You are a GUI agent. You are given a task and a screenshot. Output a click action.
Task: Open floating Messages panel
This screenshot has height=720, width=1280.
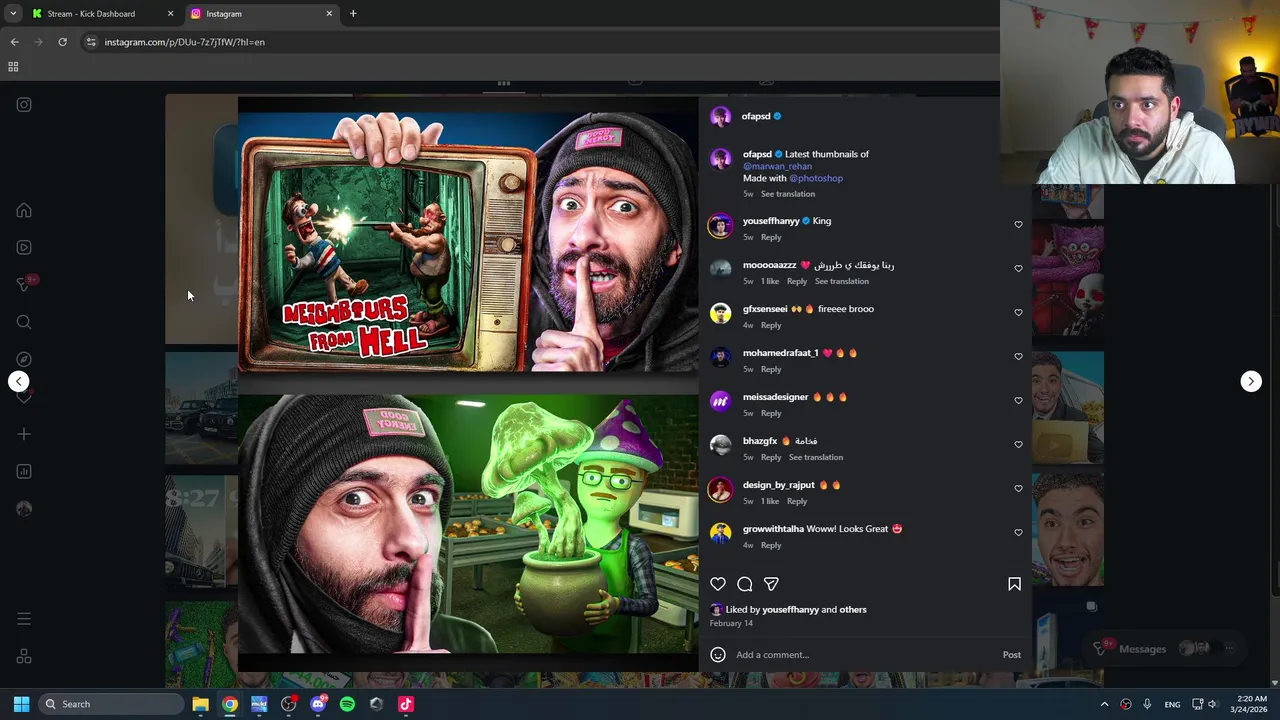pos(1166,649)
